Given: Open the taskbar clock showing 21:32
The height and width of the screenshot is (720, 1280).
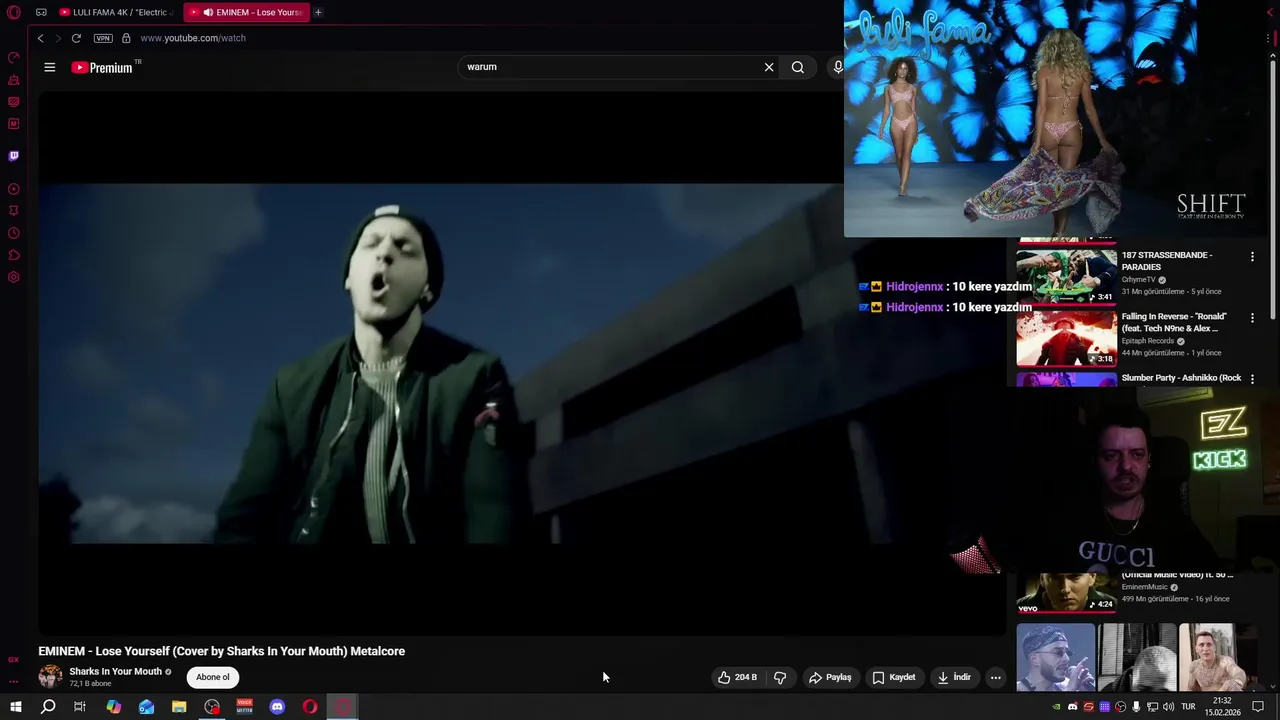Looking at the screenshot, I should [1222, 707].
